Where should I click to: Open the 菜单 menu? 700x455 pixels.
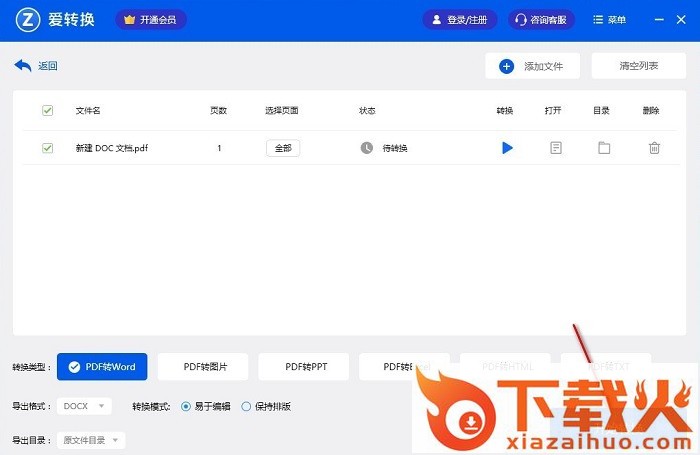pyautogui.click(x=609, y=19)
